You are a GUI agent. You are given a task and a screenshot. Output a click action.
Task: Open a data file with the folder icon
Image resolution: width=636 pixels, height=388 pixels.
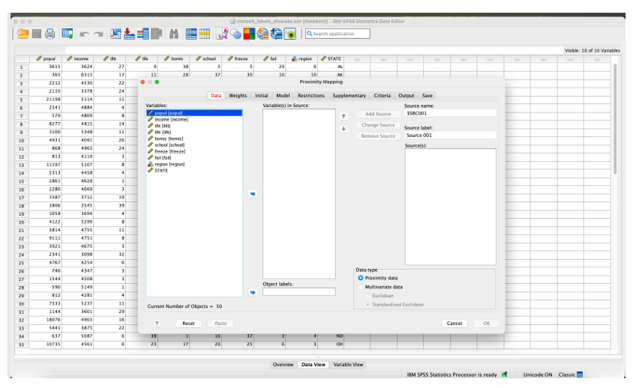tap(23, 34)
